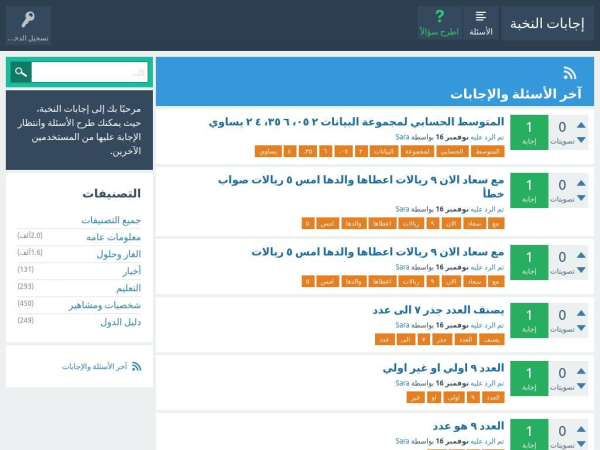The image size is (600, 450).
Task: Click RSS feed icon in blue header
Action: click(x=570, y=73)
